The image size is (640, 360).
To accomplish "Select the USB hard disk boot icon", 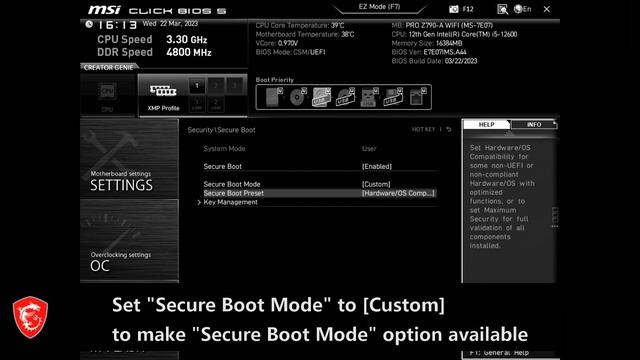I will [x=321, y=97].
